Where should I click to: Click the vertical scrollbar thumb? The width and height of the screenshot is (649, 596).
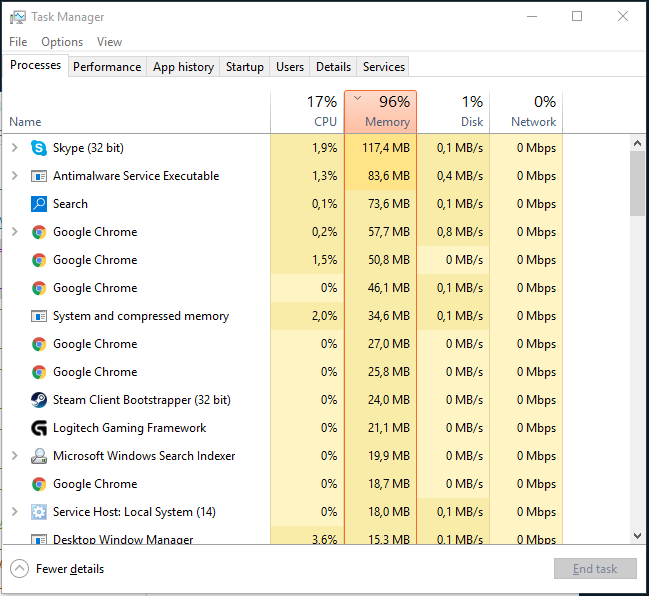tap(637, 183)
